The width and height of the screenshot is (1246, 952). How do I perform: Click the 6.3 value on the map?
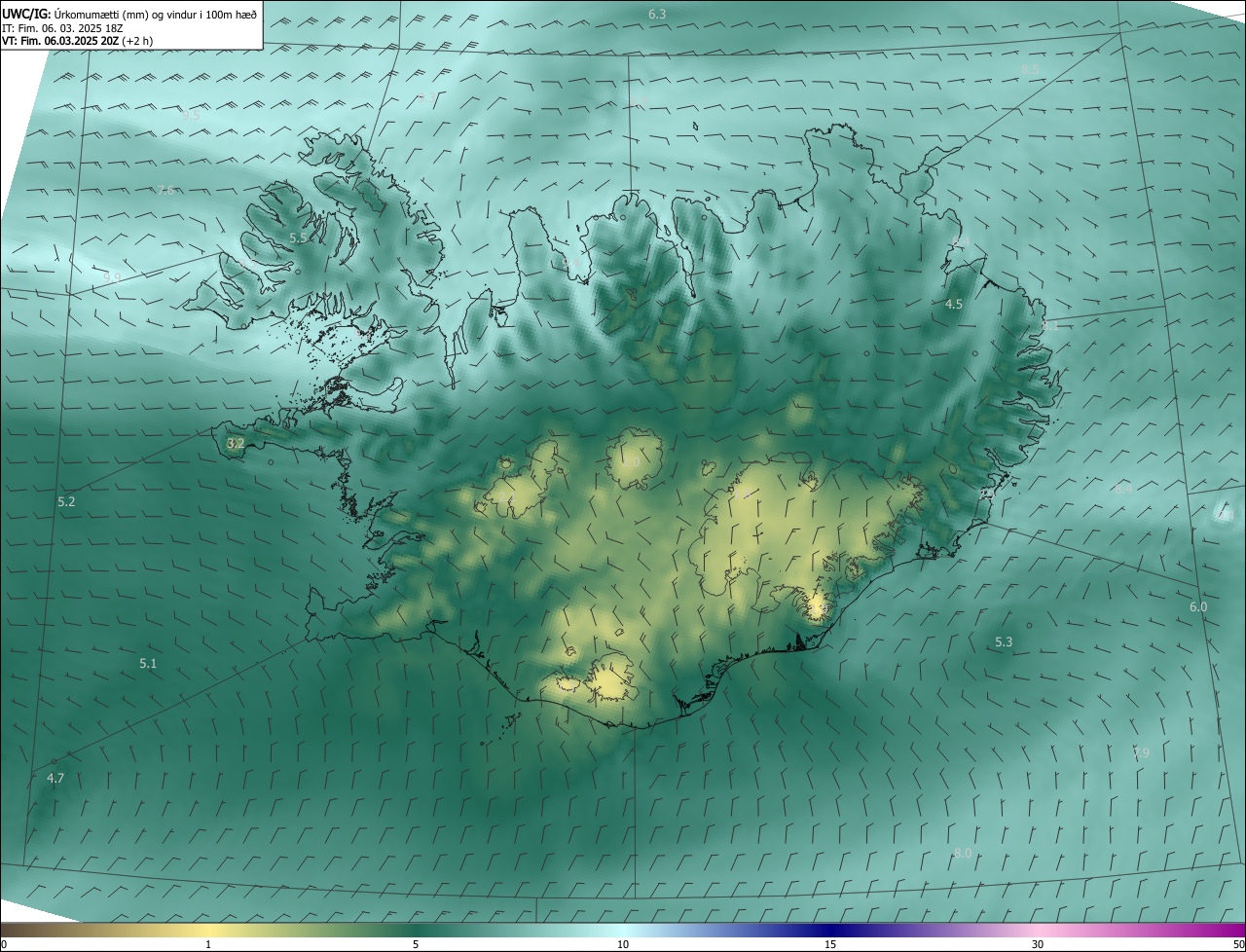(657, 14)
